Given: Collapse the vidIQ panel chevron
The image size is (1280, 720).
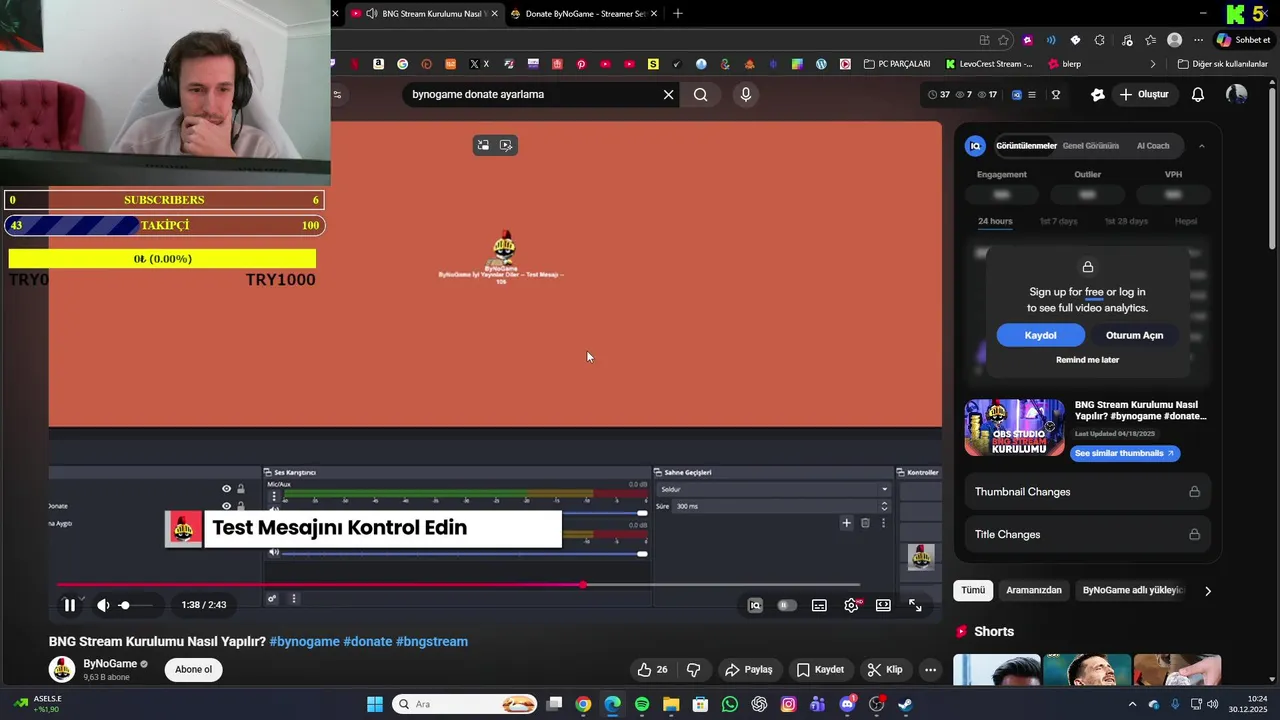Looking at the screenshot, I should [x=1201, y=146].
